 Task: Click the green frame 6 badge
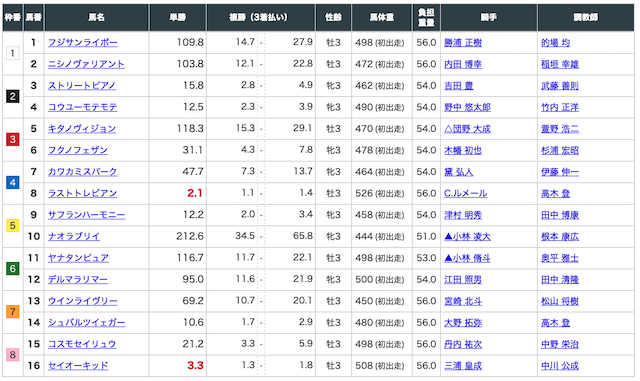[x=13, y=269]
